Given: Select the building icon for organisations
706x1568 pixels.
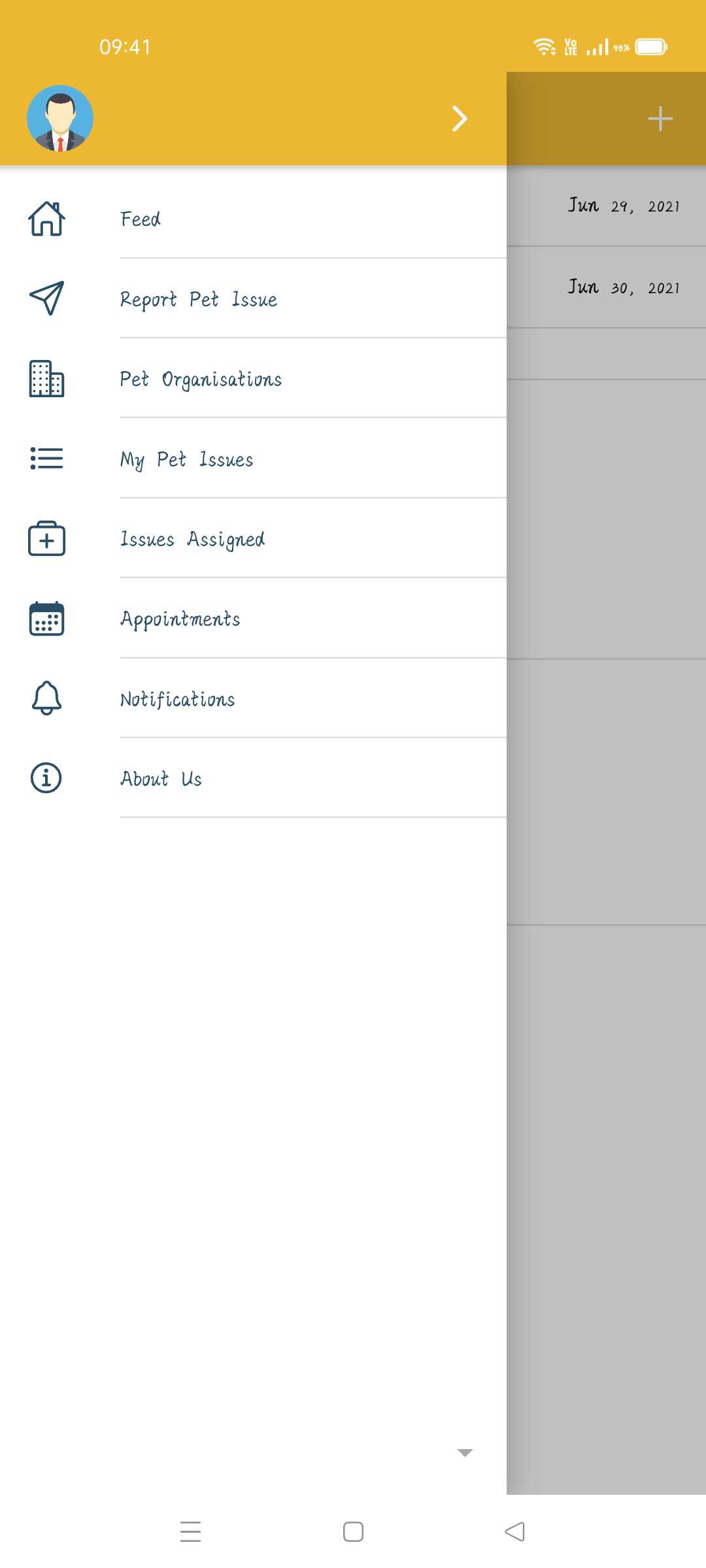Looking at the screenshot, I should 46,378.
